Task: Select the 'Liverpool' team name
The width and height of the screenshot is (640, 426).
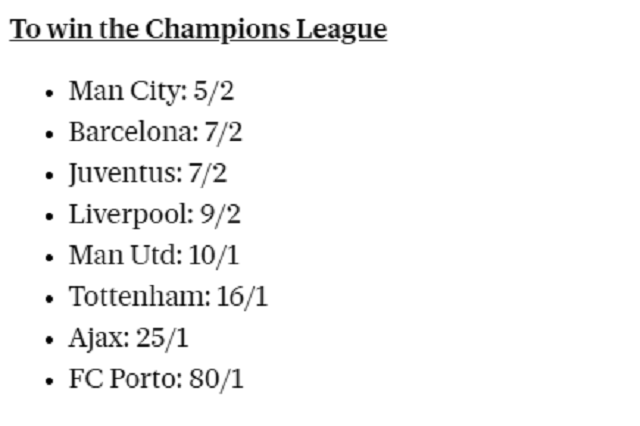Action: pos(128,215)
